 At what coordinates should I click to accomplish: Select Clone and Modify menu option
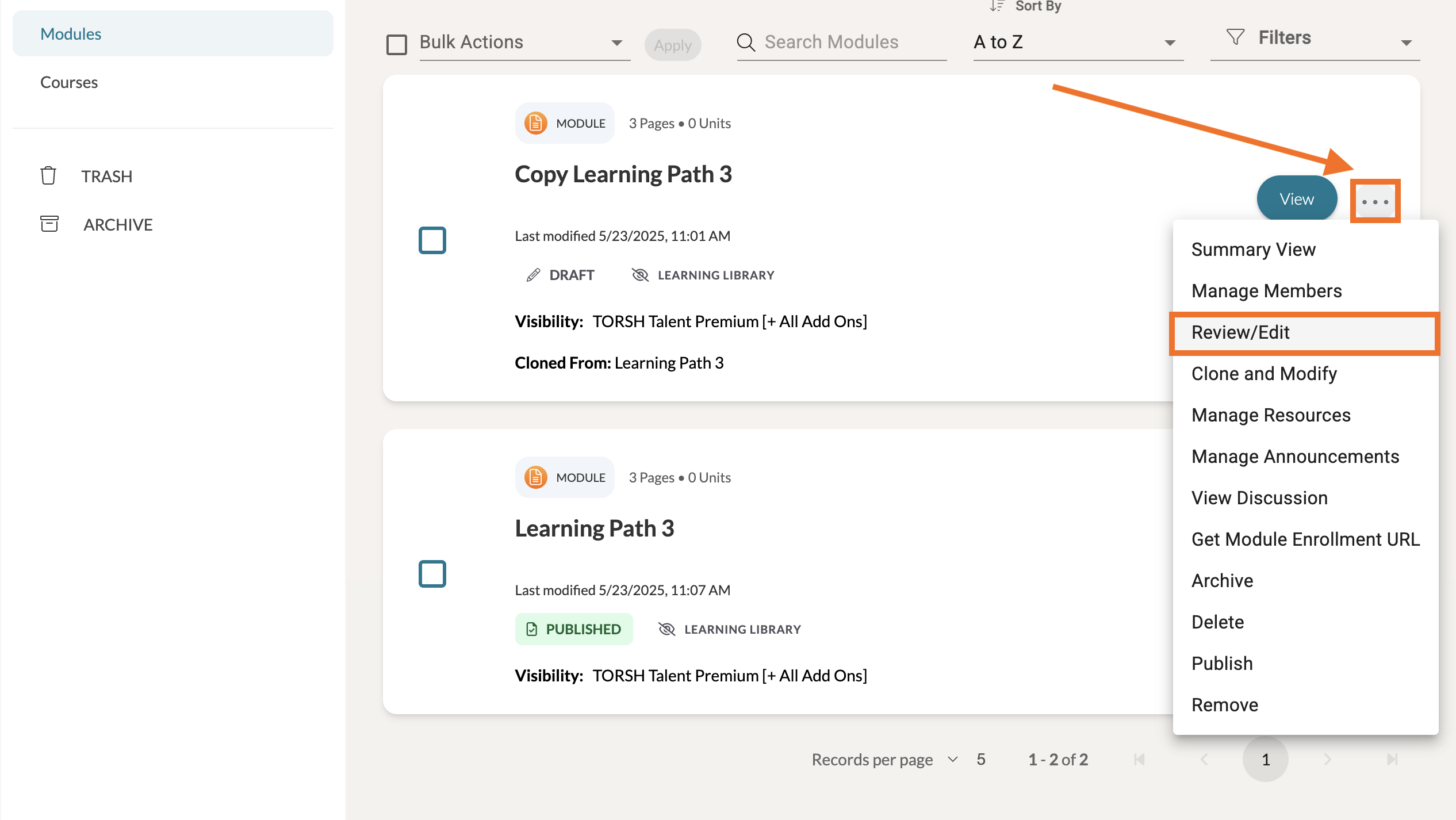pyautogui.click(x=1264, y=374)
